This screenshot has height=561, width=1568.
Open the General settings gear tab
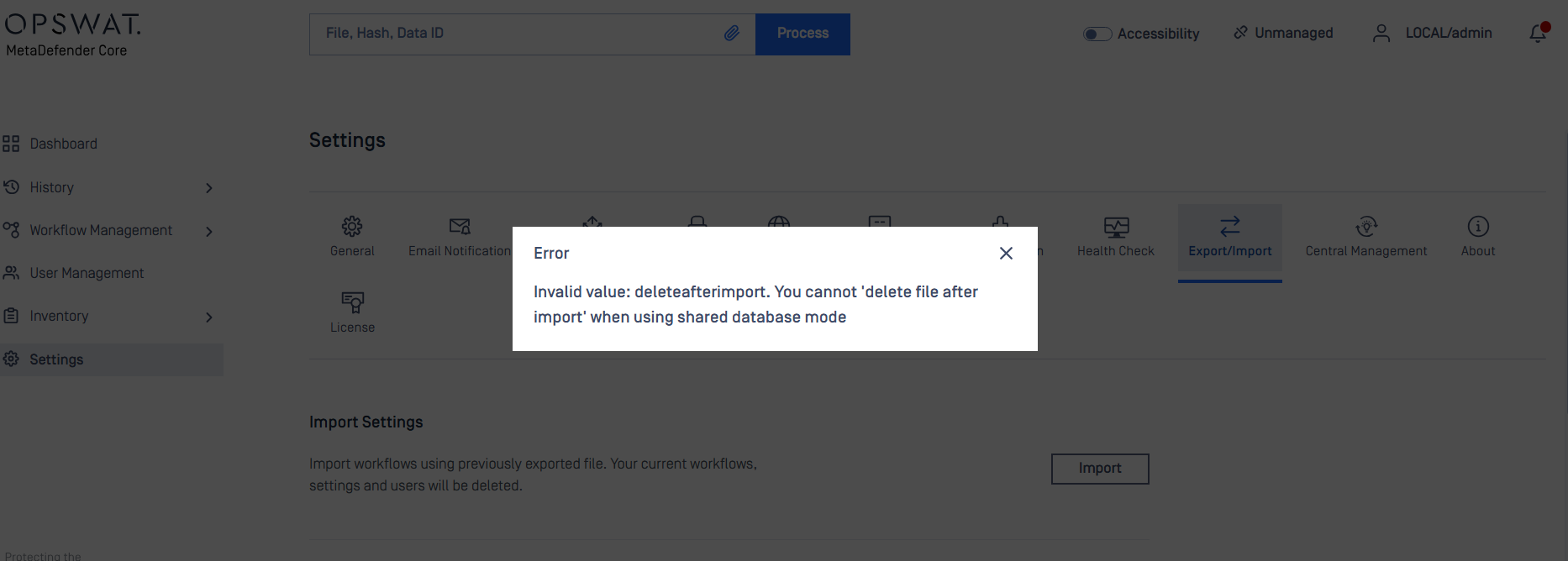click(352, 236)
